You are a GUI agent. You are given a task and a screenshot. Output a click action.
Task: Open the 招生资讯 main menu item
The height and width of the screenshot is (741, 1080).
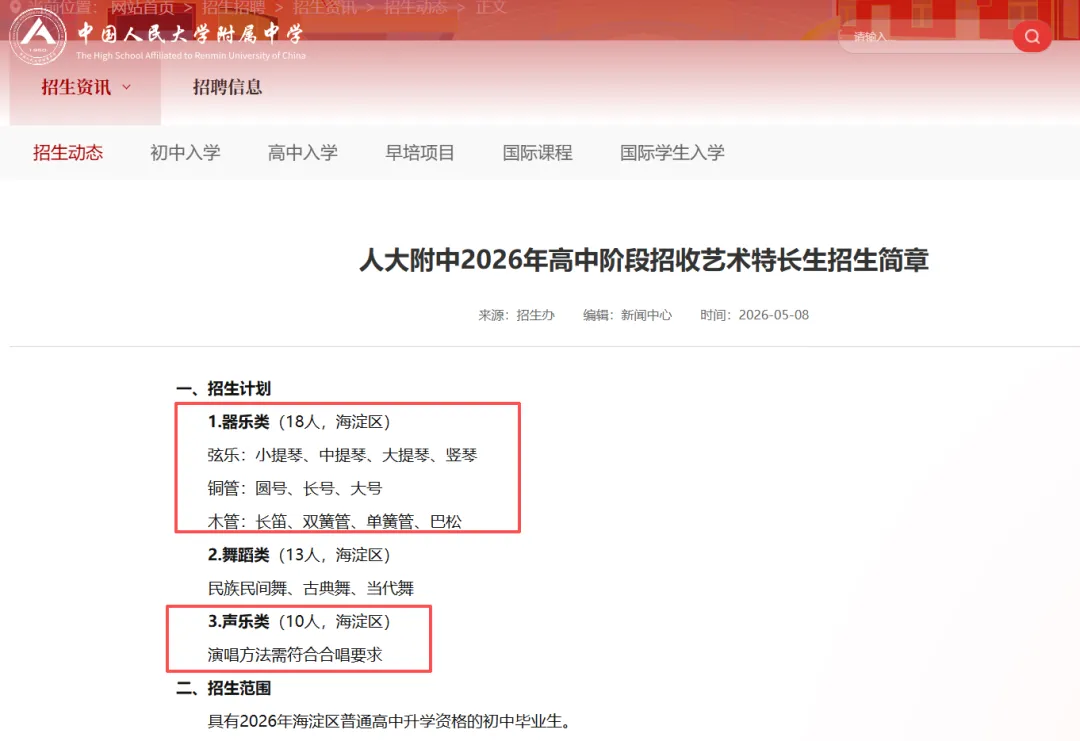pyautogui.click(x=76, y=87)
